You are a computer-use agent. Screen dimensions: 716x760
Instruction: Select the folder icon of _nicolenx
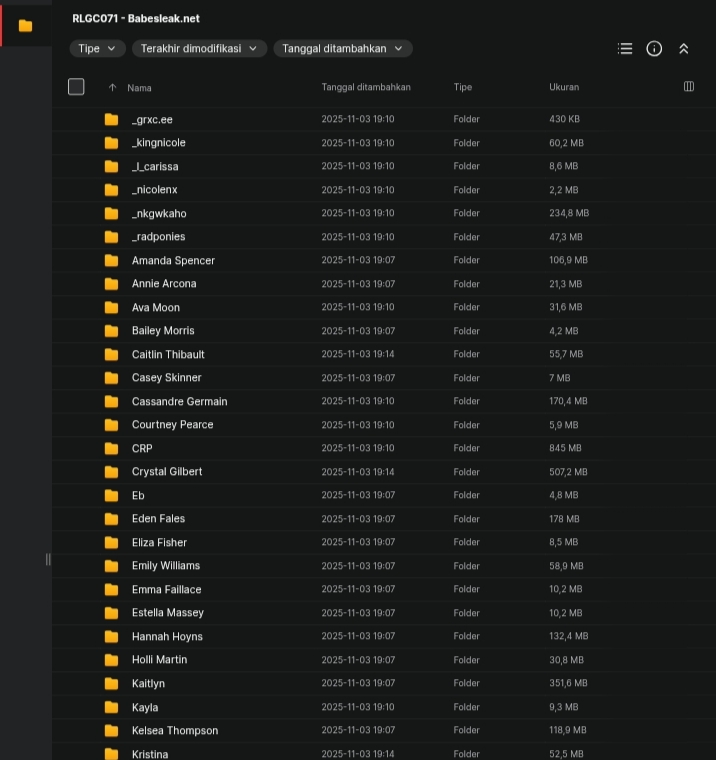[x=111, y=190]
